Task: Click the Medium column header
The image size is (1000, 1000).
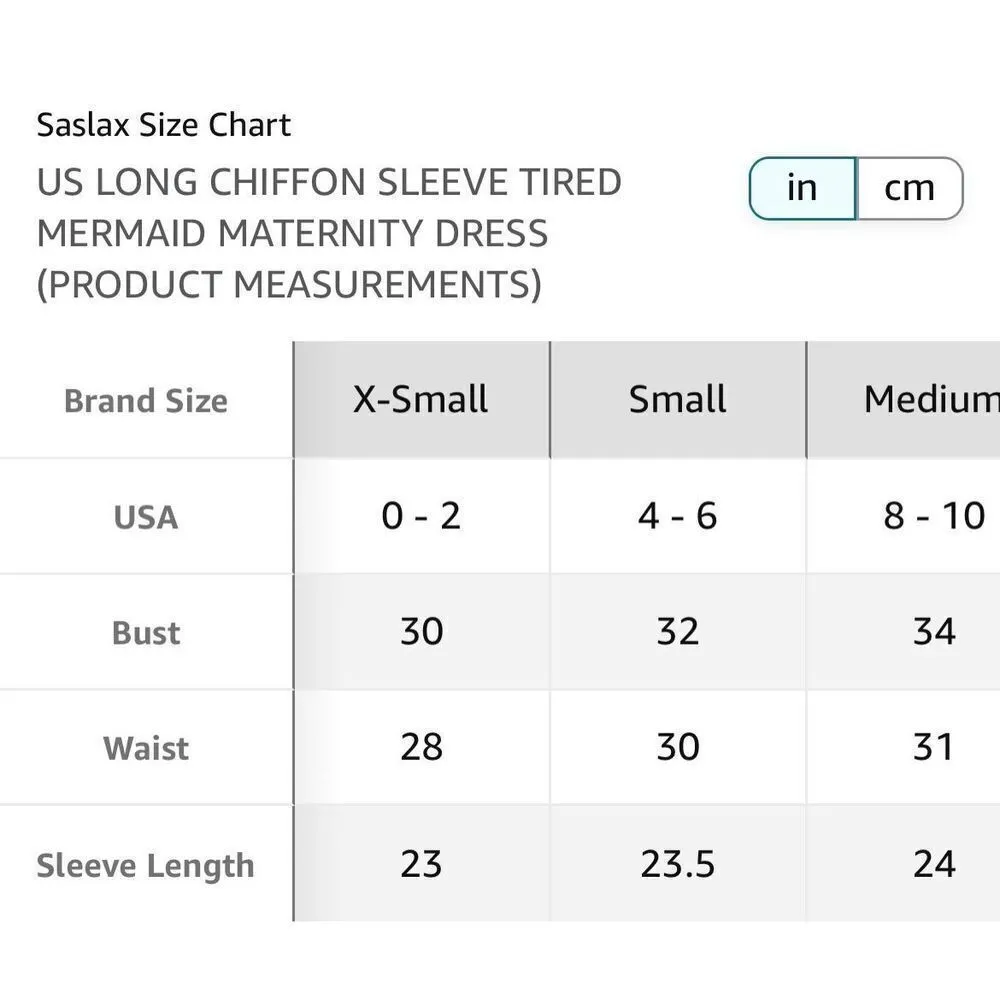Action: [x=929, y=399]
